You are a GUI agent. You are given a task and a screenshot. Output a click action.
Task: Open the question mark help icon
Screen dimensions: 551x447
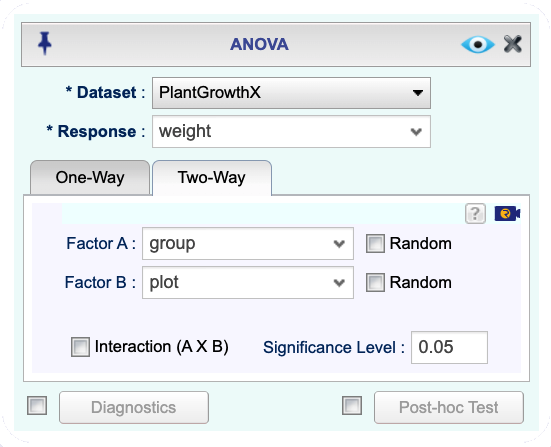(x=475, y=213)
